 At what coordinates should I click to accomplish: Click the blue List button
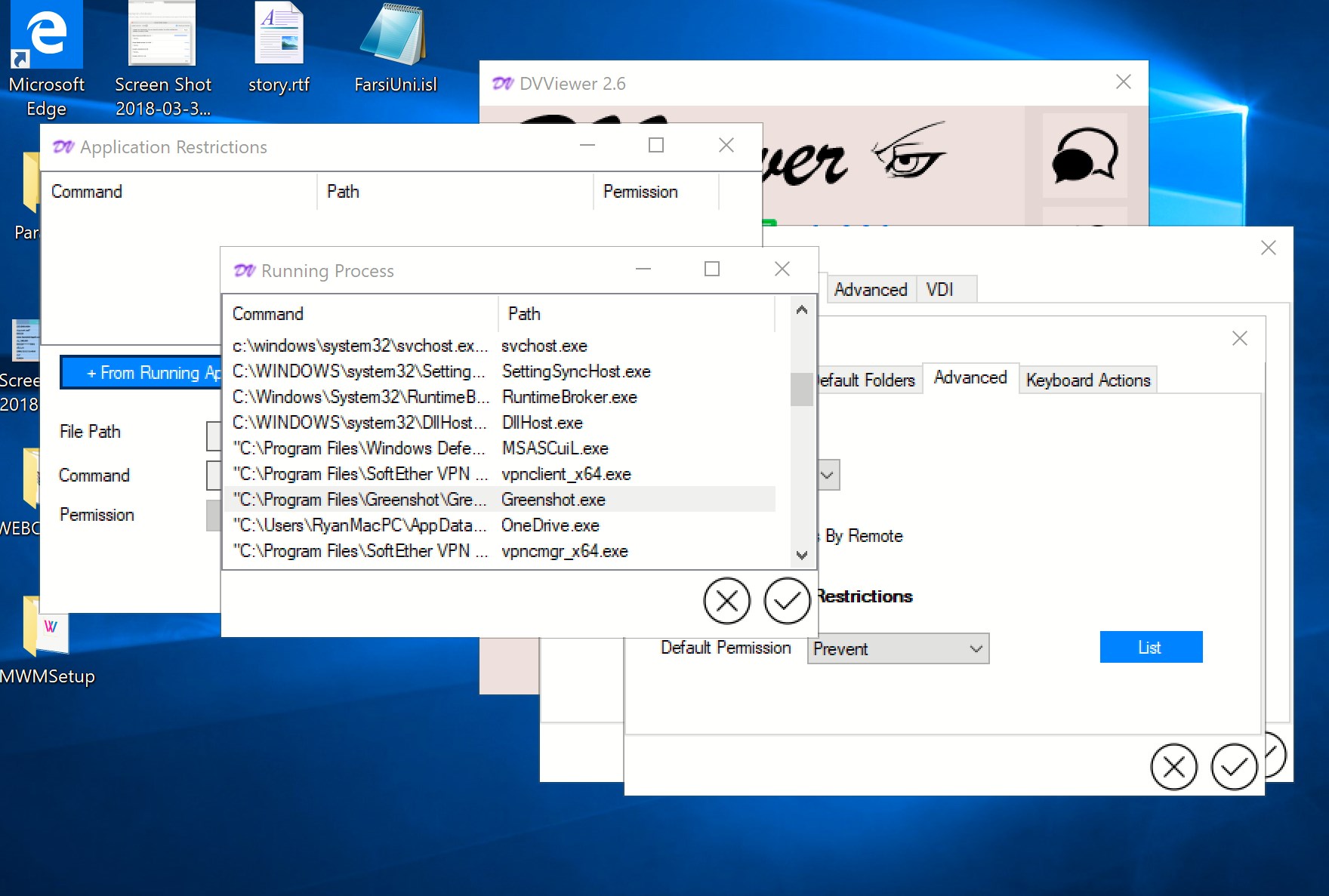[1151, 647]
